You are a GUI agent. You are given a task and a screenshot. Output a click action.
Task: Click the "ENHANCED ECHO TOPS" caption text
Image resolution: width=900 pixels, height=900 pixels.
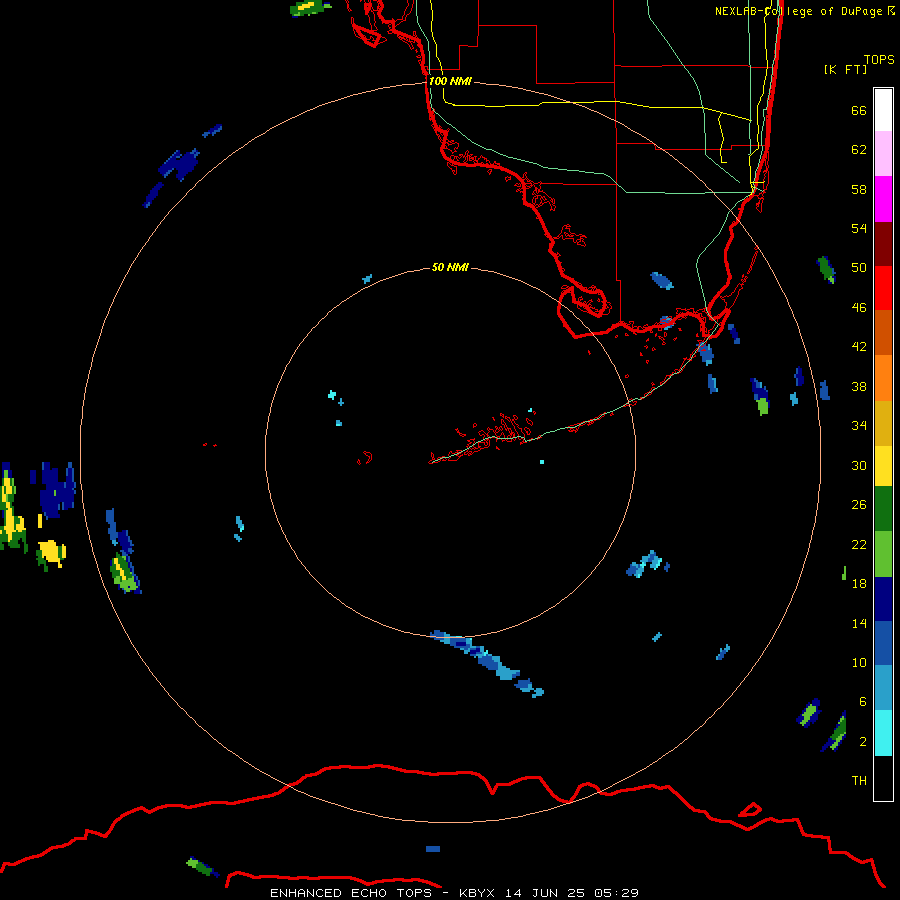(352, 893)
